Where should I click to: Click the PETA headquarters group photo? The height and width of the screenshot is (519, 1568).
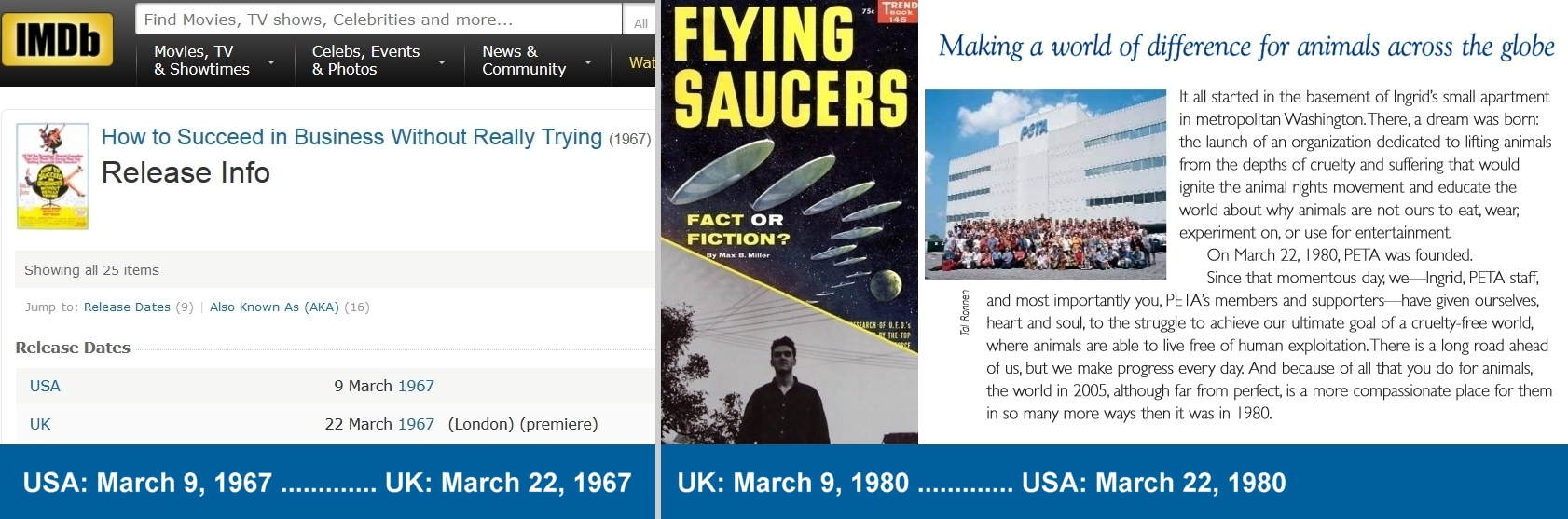click(1045, 184)
